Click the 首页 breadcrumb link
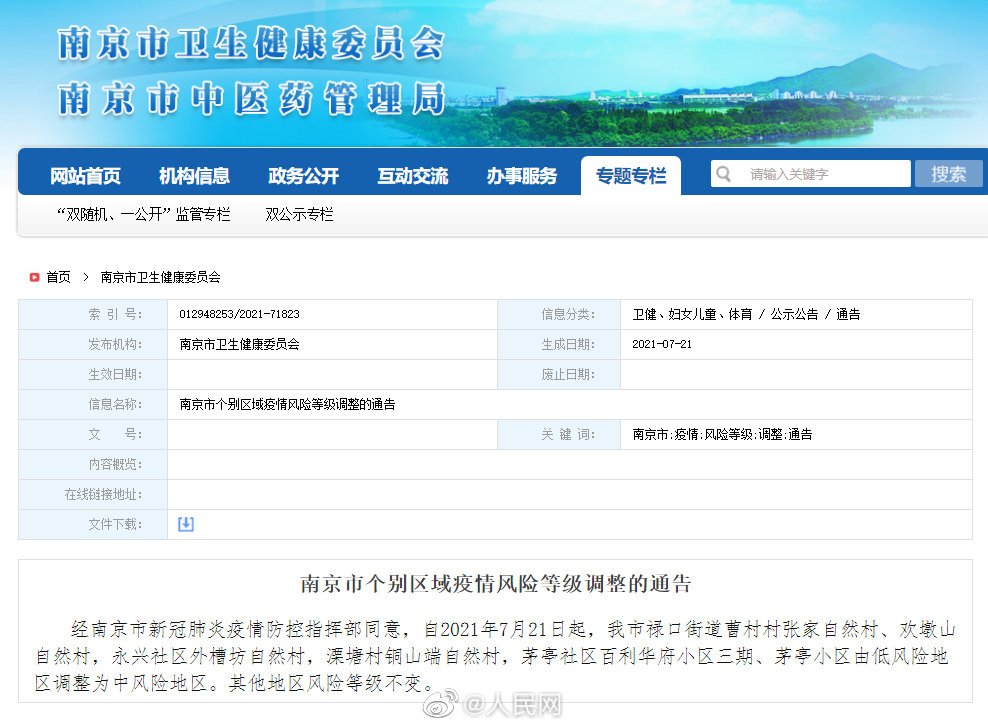Image resolution: width=988 pixels, height=728 pixels. (58, 277)
